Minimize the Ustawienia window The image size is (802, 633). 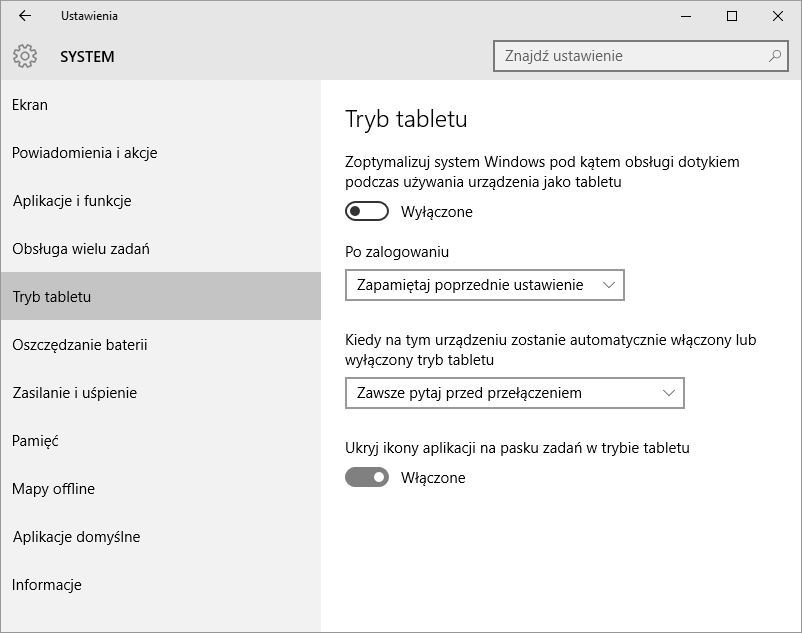685,16
